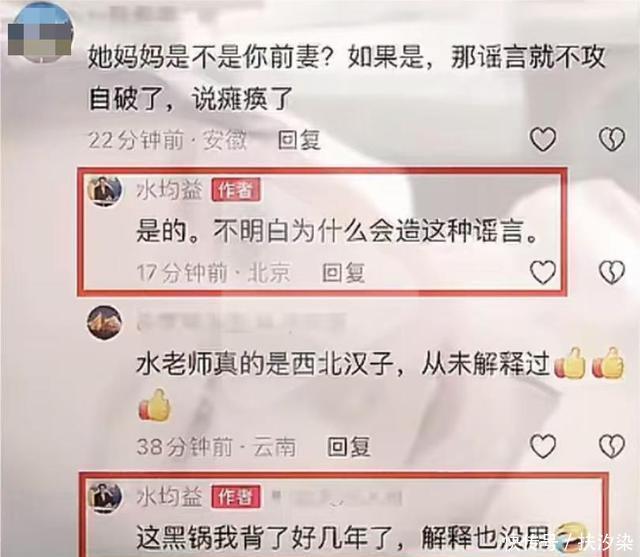
Task: Open the blurred avatar of top commenter
Action: 40,33
